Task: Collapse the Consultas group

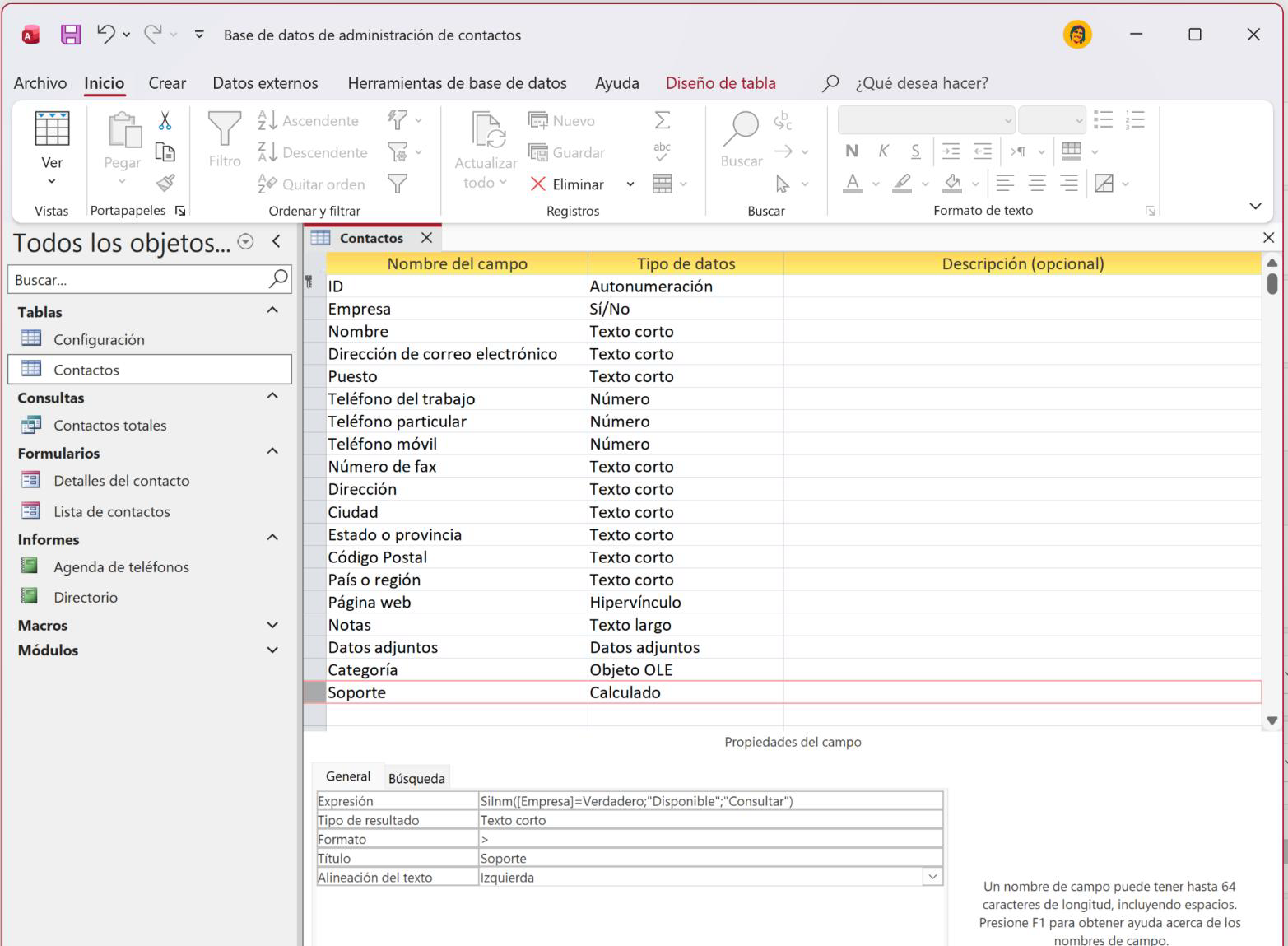Action: [272, 396]
